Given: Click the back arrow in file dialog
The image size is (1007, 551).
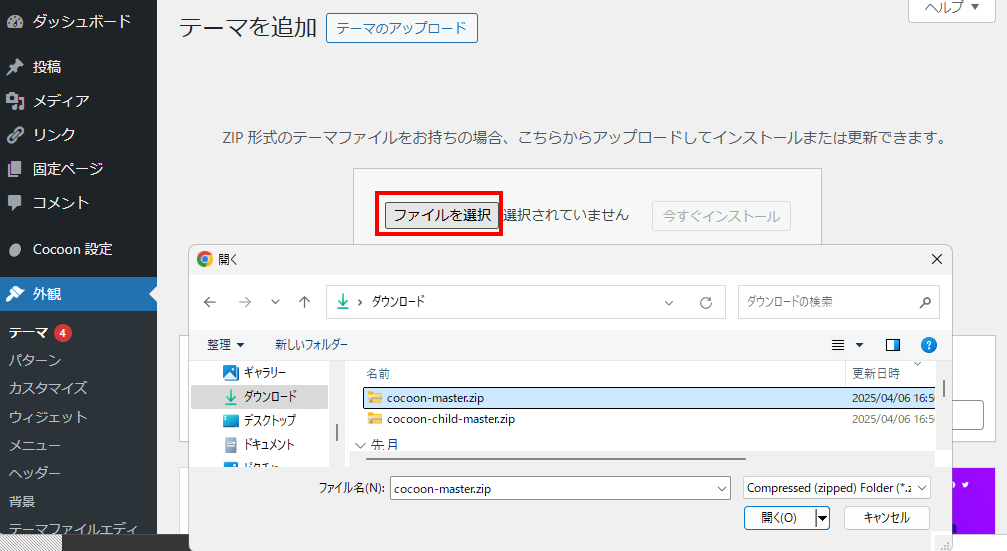Looking at the screenshot, I should point(210,302).
